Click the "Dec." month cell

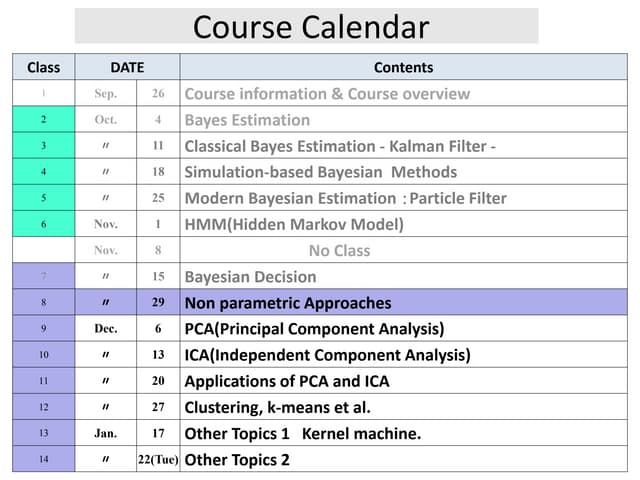tap(105, 329)
